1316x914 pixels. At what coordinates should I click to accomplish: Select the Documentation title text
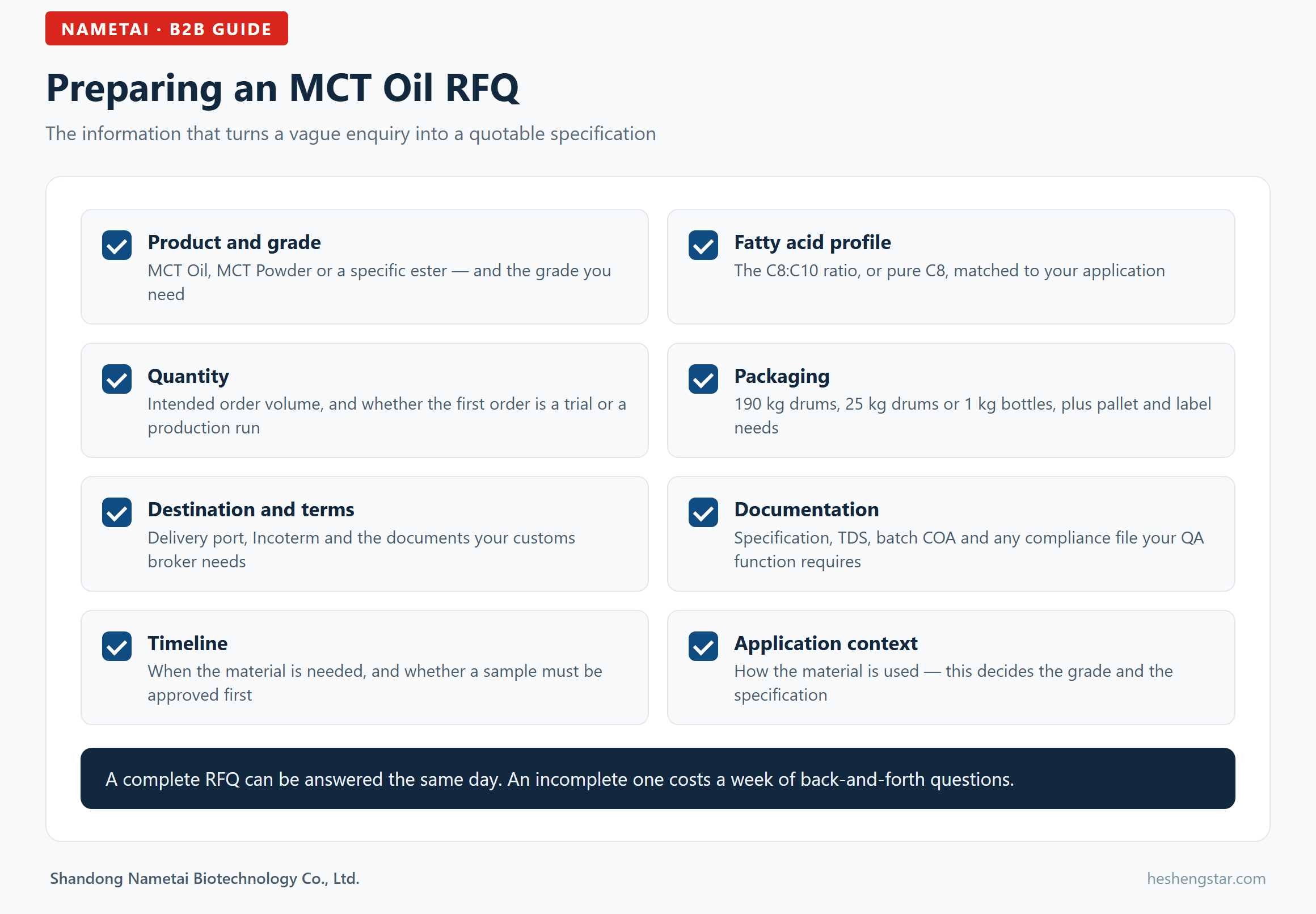click(x=806, y=509)
